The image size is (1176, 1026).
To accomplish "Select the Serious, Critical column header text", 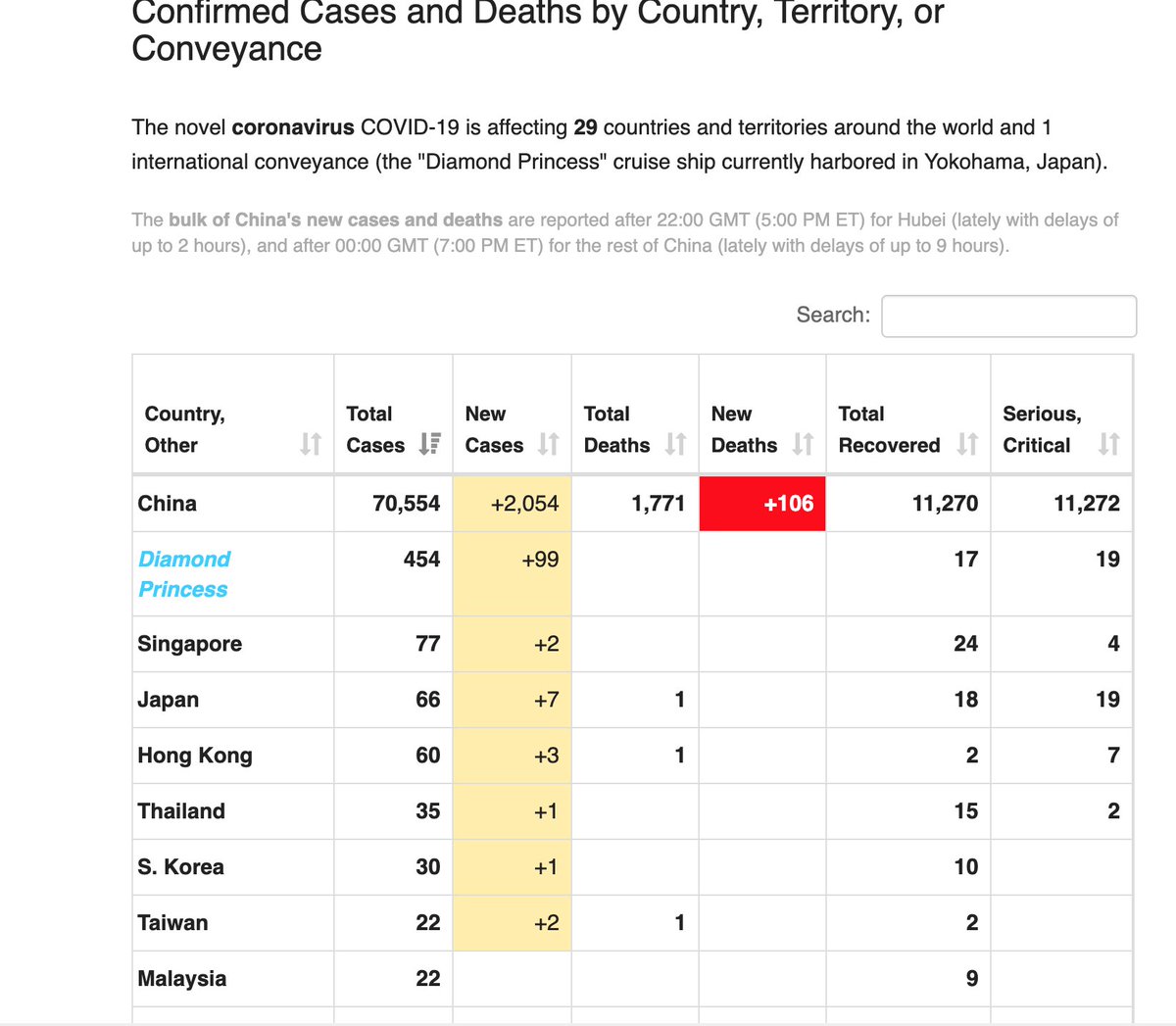I will [1042, 429].
